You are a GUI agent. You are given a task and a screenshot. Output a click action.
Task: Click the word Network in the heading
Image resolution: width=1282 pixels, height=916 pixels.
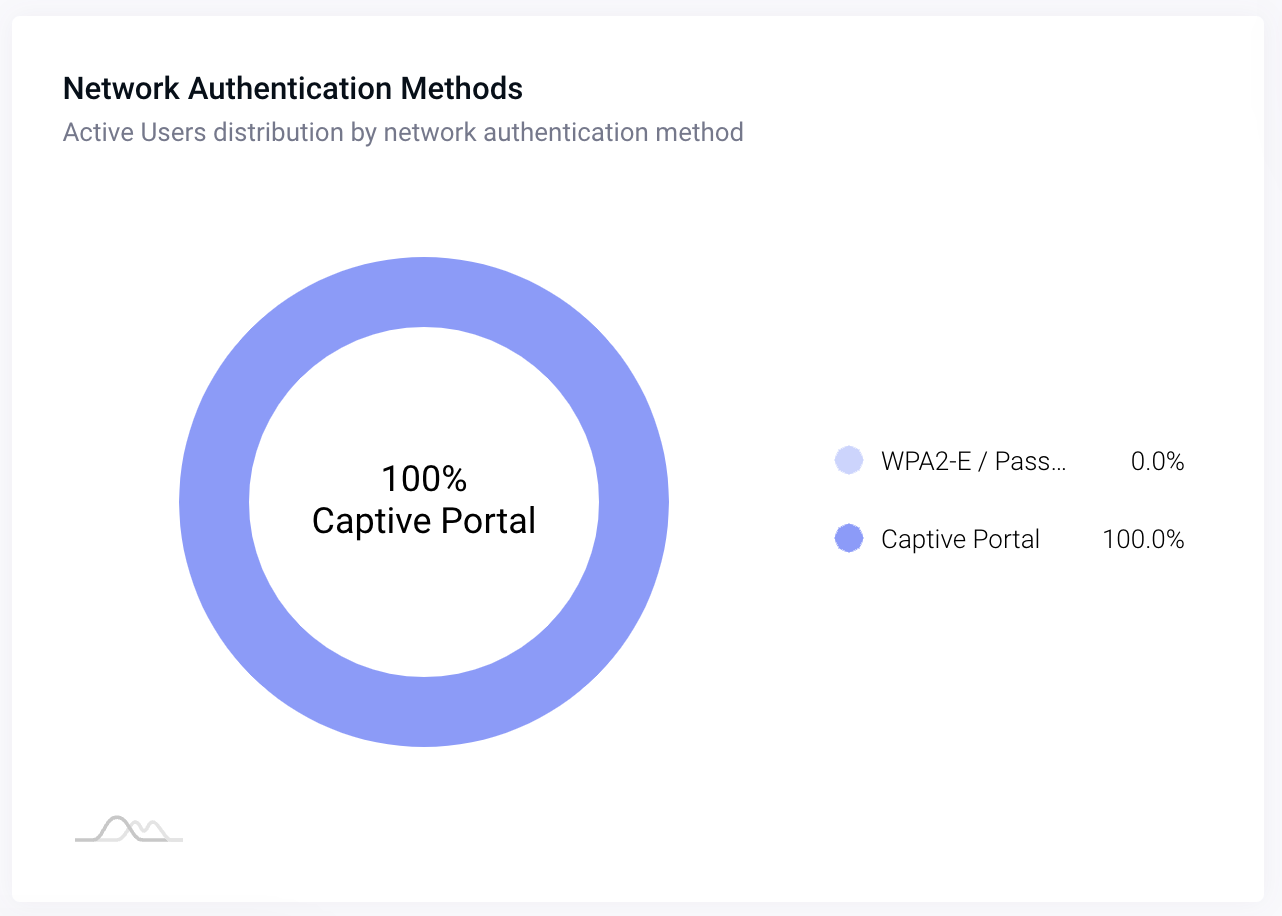pyautogui.click(x=122, y=88)
